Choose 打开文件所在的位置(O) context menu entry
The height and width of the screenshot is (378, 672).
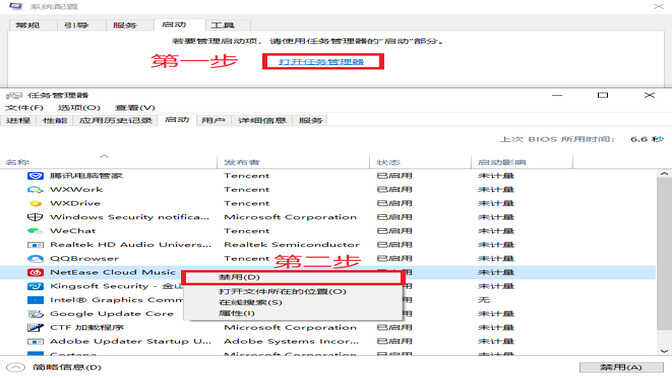282,291
